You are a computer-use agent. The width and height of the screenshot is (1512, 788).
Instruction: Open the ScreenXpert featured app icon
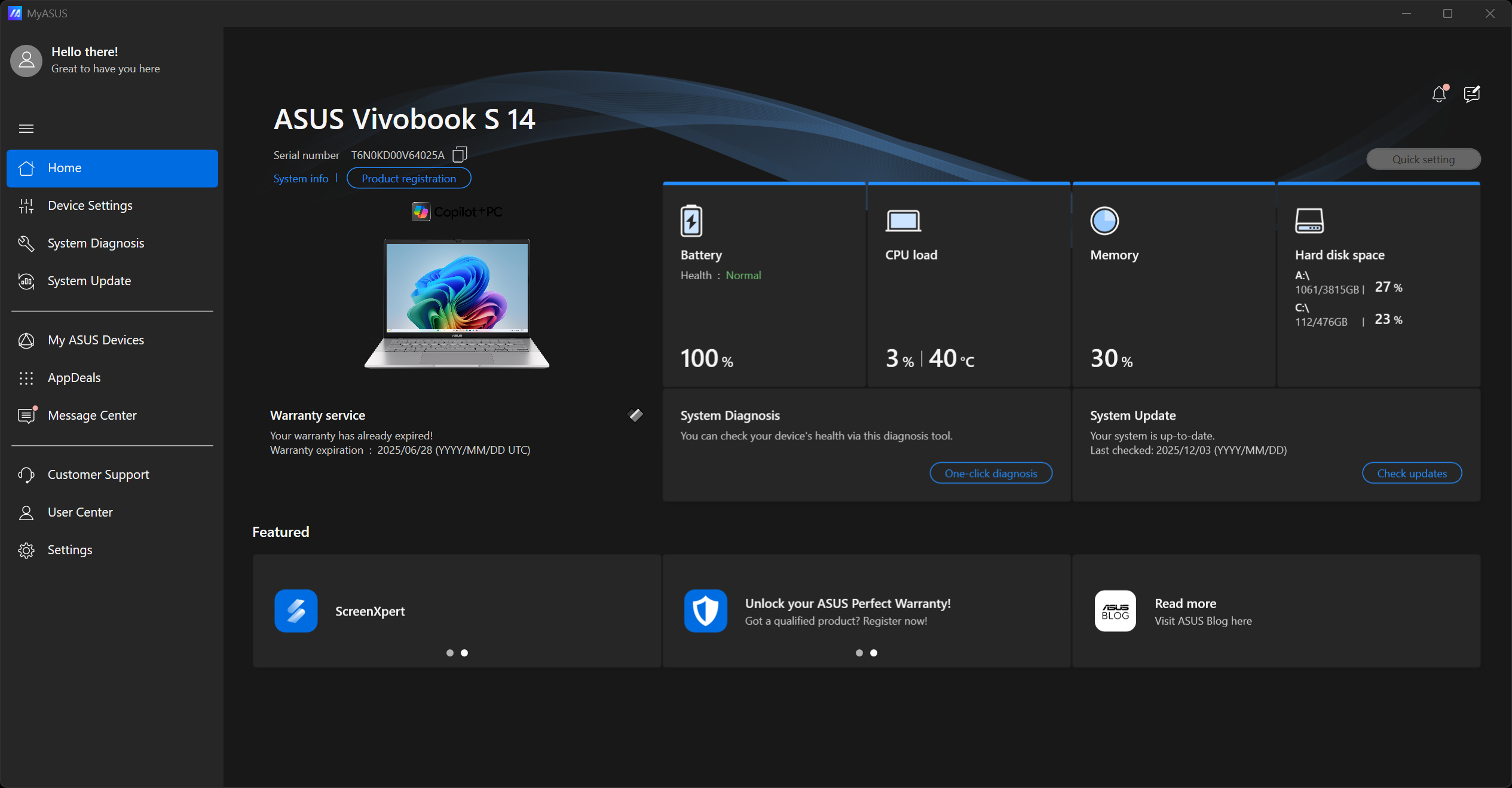pos(296,610)
